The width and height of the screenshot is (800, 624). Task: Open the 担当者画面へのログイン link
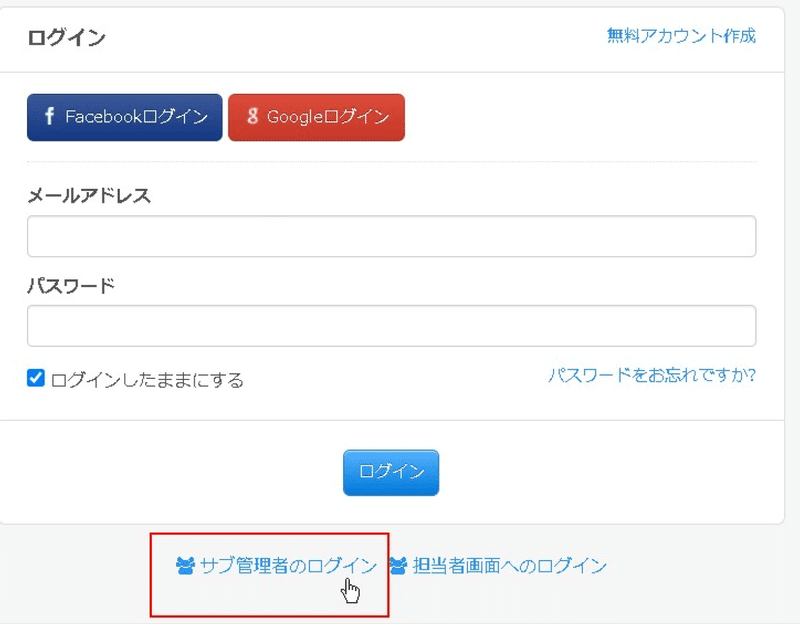[x=498, y=565]
